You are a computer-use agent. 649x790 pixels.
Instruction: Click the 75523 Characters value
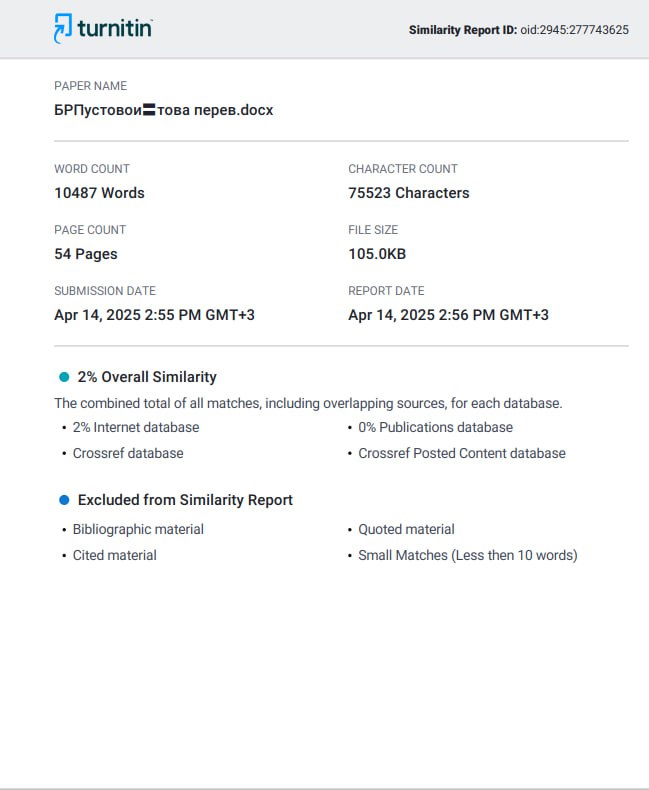tap(409, 193)
